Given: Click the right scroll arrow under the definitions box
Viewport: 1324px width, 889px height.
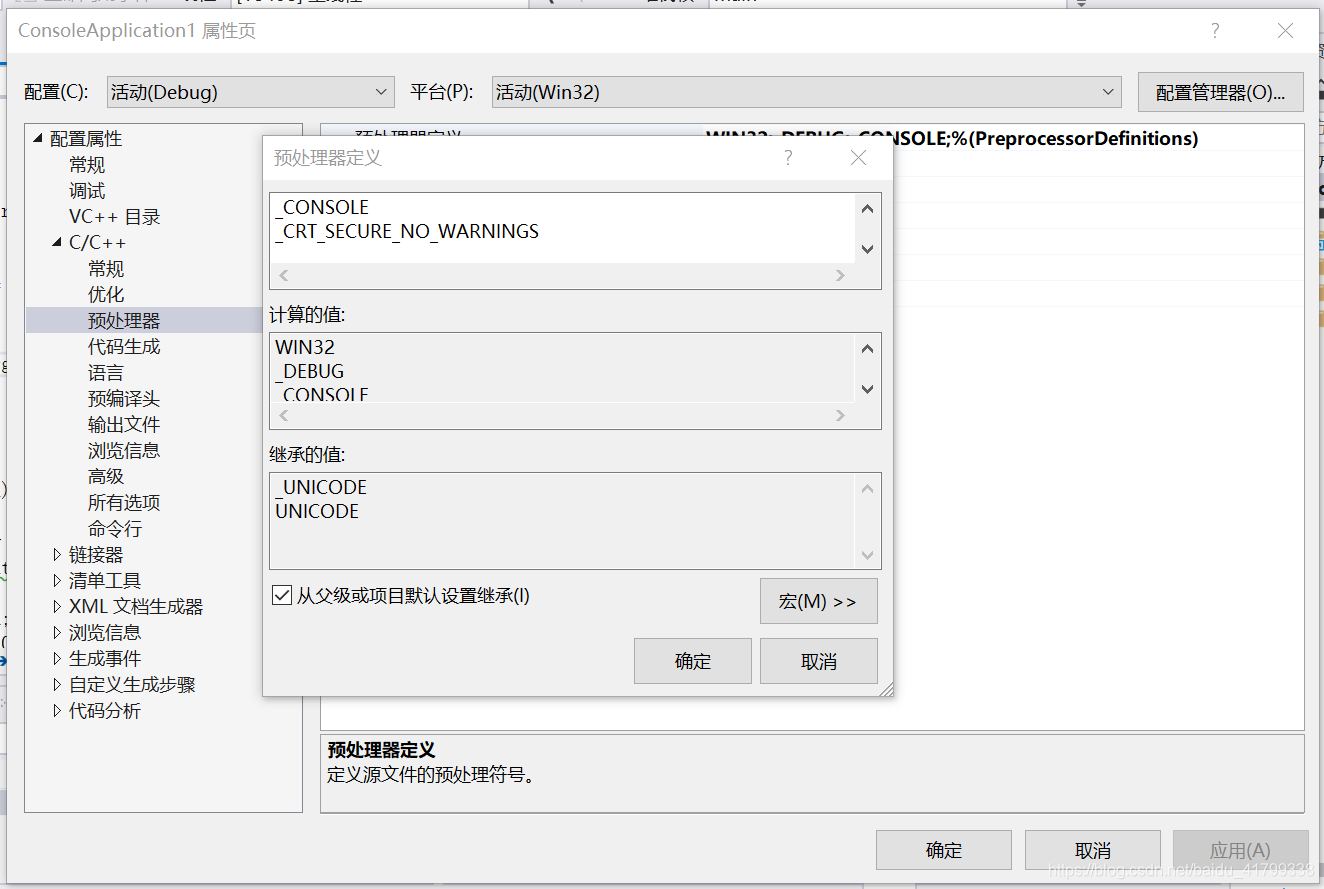Looking at the screenshot, I should [x=839, y=276].
